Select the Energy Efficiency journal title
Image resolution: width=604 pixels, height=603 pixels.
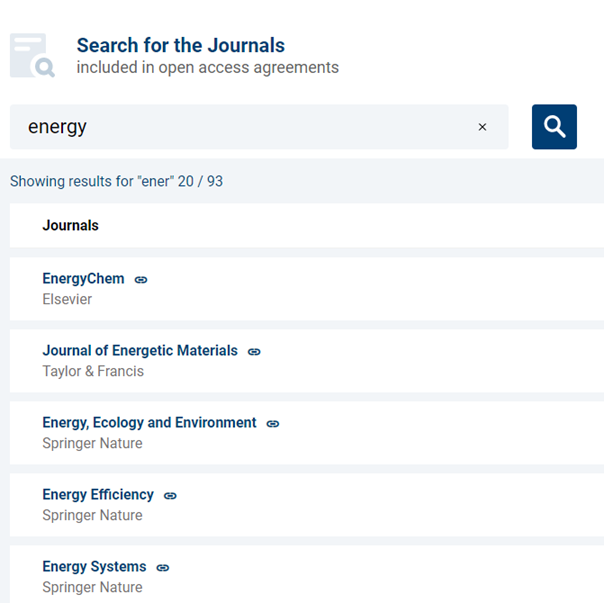pos(98,495)
